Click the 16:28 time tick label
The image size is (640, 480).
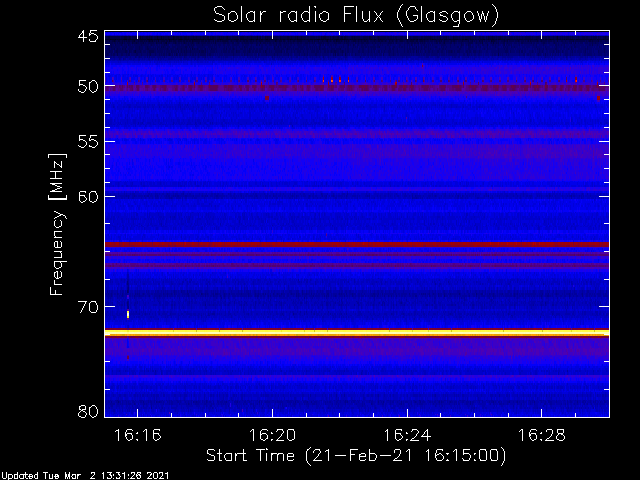point(542,436)
